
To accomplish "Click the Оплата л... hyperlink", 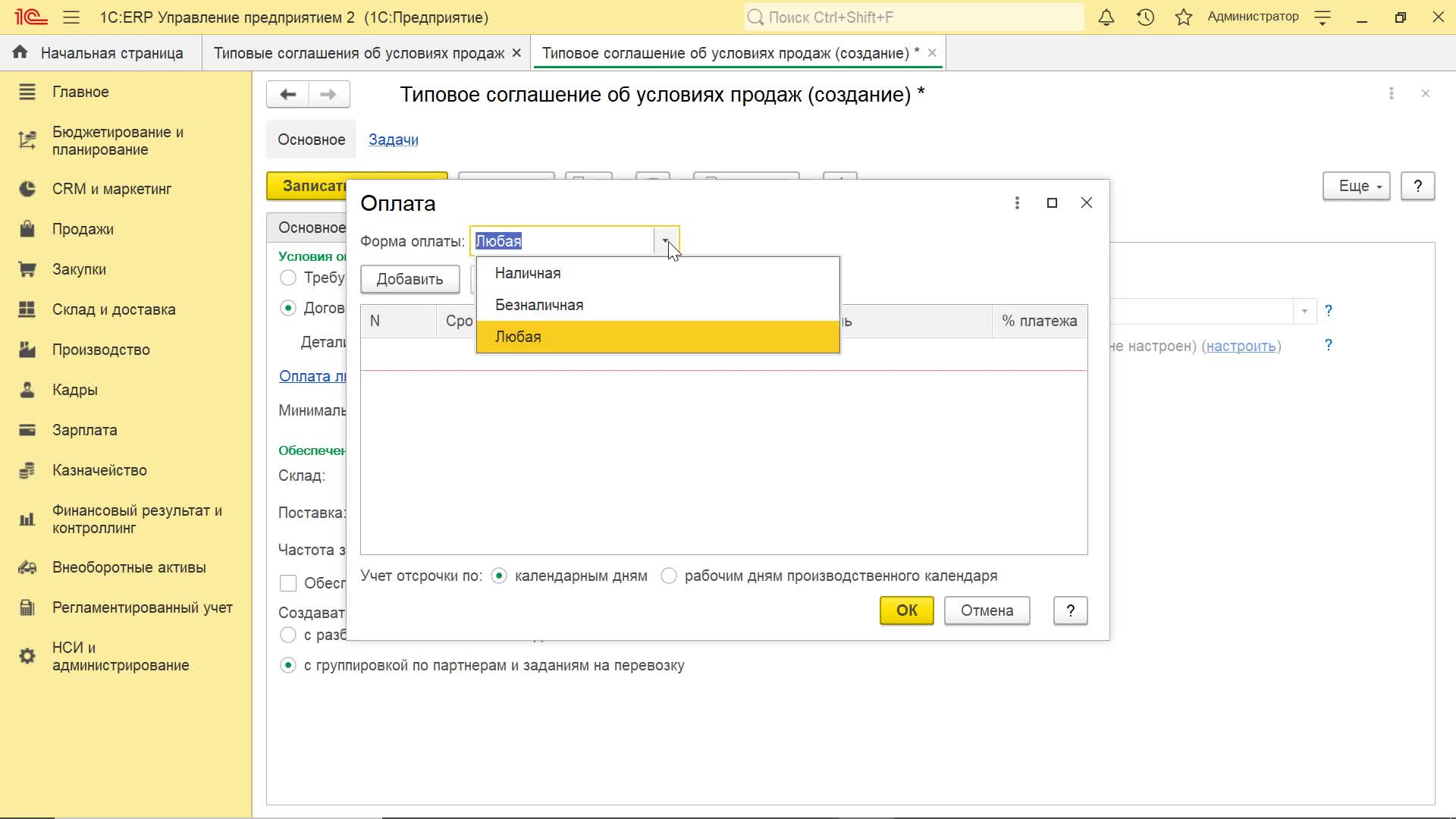I will tap(312, 376).
